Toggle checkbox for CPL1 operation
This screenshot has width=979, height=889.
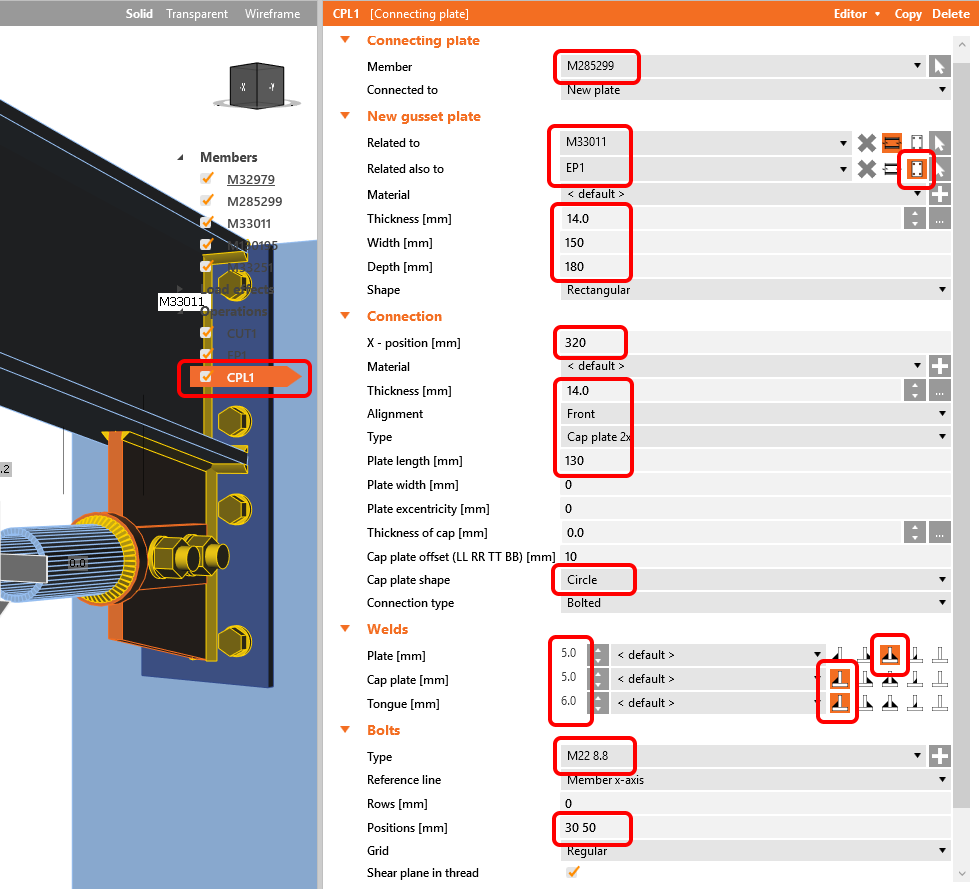pyautogui.click(x=205, y=376)
